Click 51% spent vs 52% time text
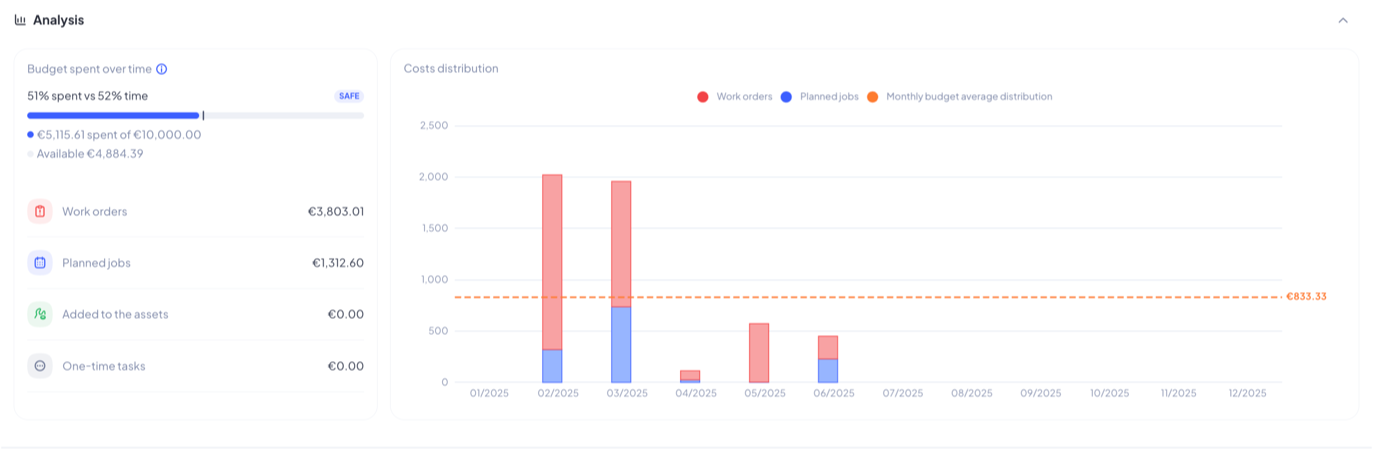This screenshot has height=451, width=1374. 87,96
